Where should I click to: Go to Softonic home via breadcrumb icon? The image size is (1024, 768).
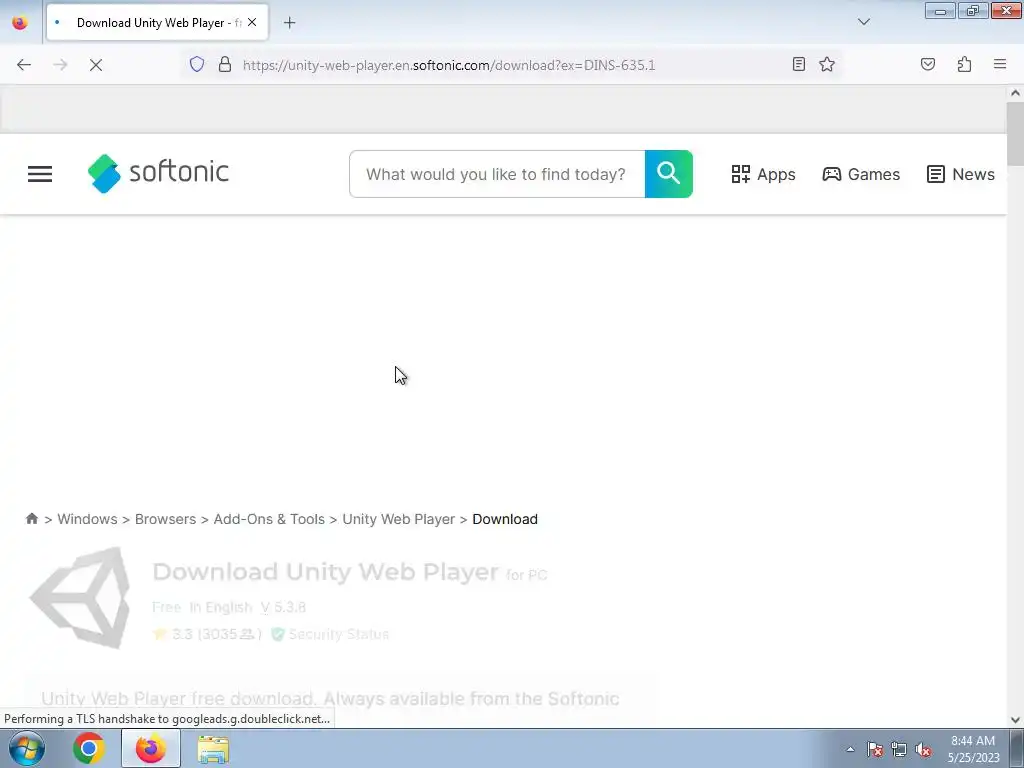(x=31, y=519)
